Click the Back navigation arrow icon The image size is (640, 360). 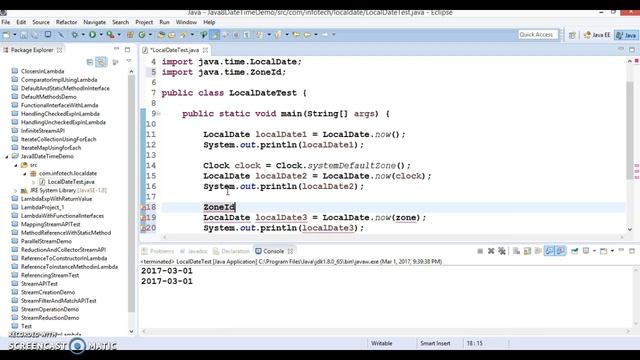coord(307,35)
